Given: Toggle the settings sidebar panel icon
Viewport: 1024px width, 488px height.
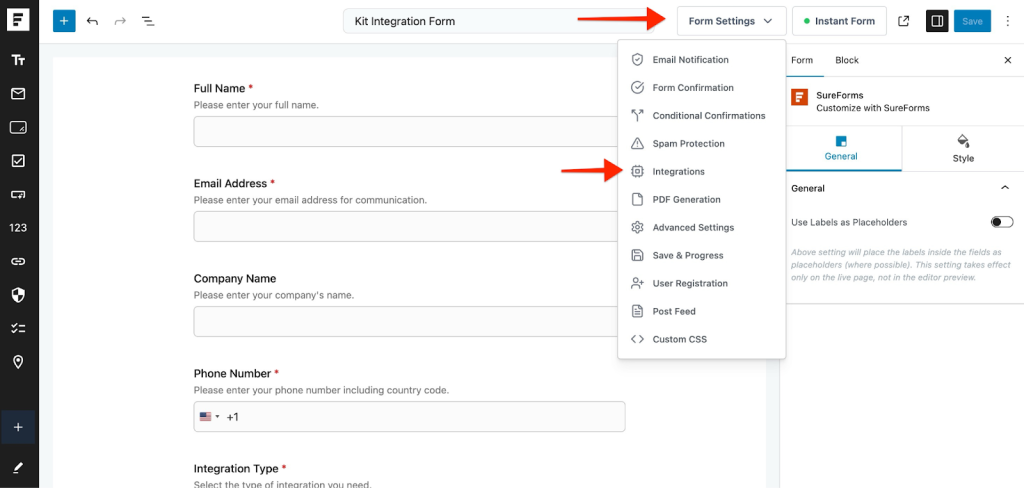Looking at the screenshot, I should pyautogui.click(x=937, y=21).
